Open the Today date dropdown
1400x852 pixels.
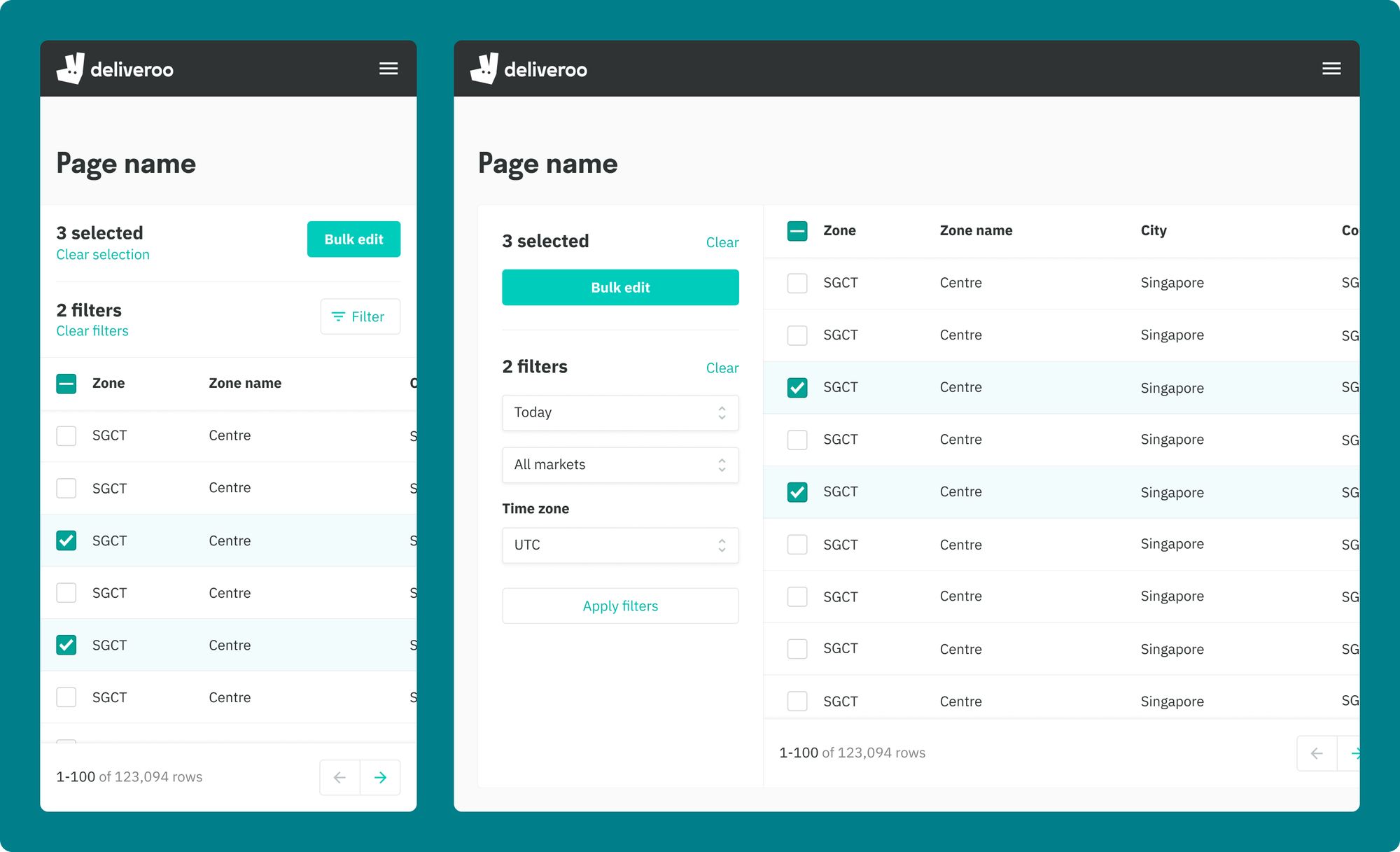(x=620, y=412)
